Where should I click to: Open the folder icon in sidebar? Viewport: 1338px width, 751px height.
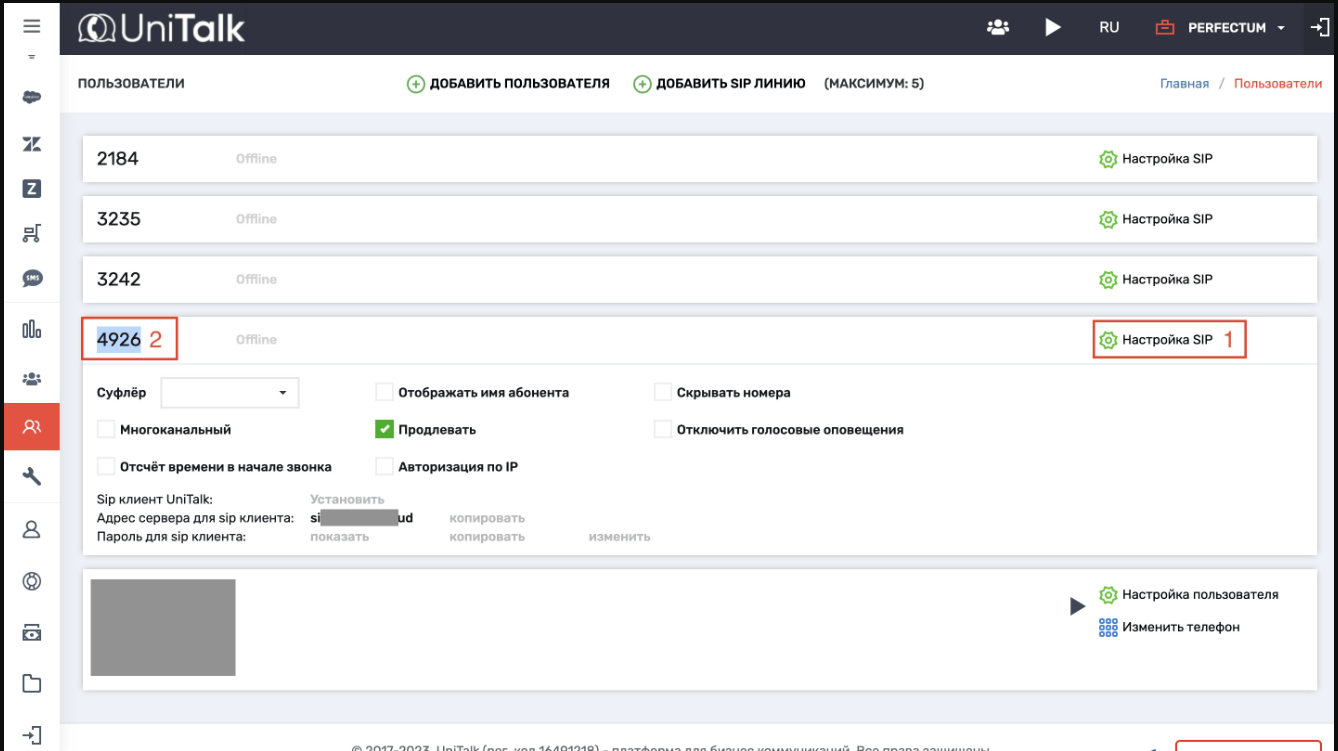coord(32,684)
